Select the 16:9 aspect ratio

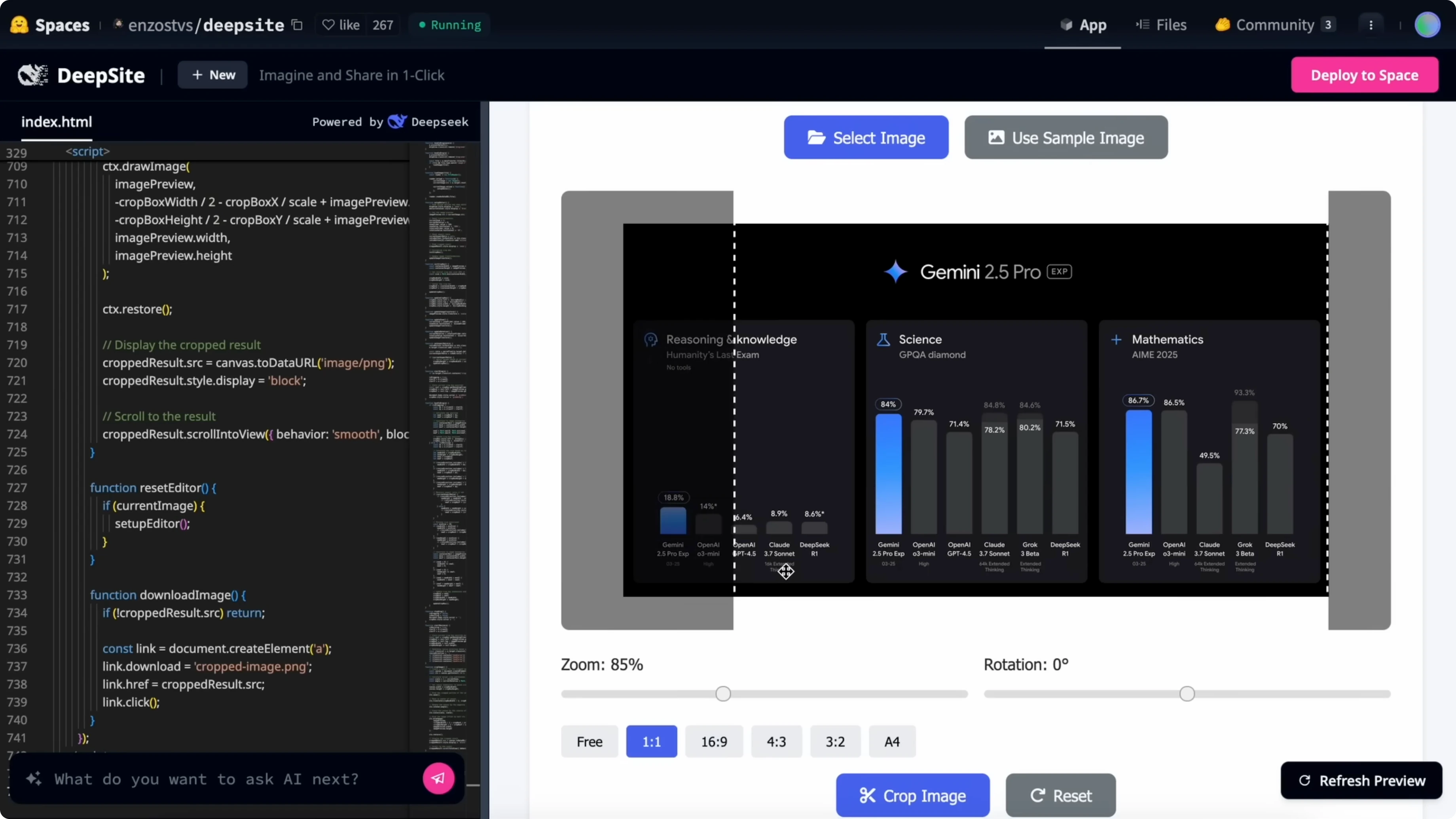(714, 741)
